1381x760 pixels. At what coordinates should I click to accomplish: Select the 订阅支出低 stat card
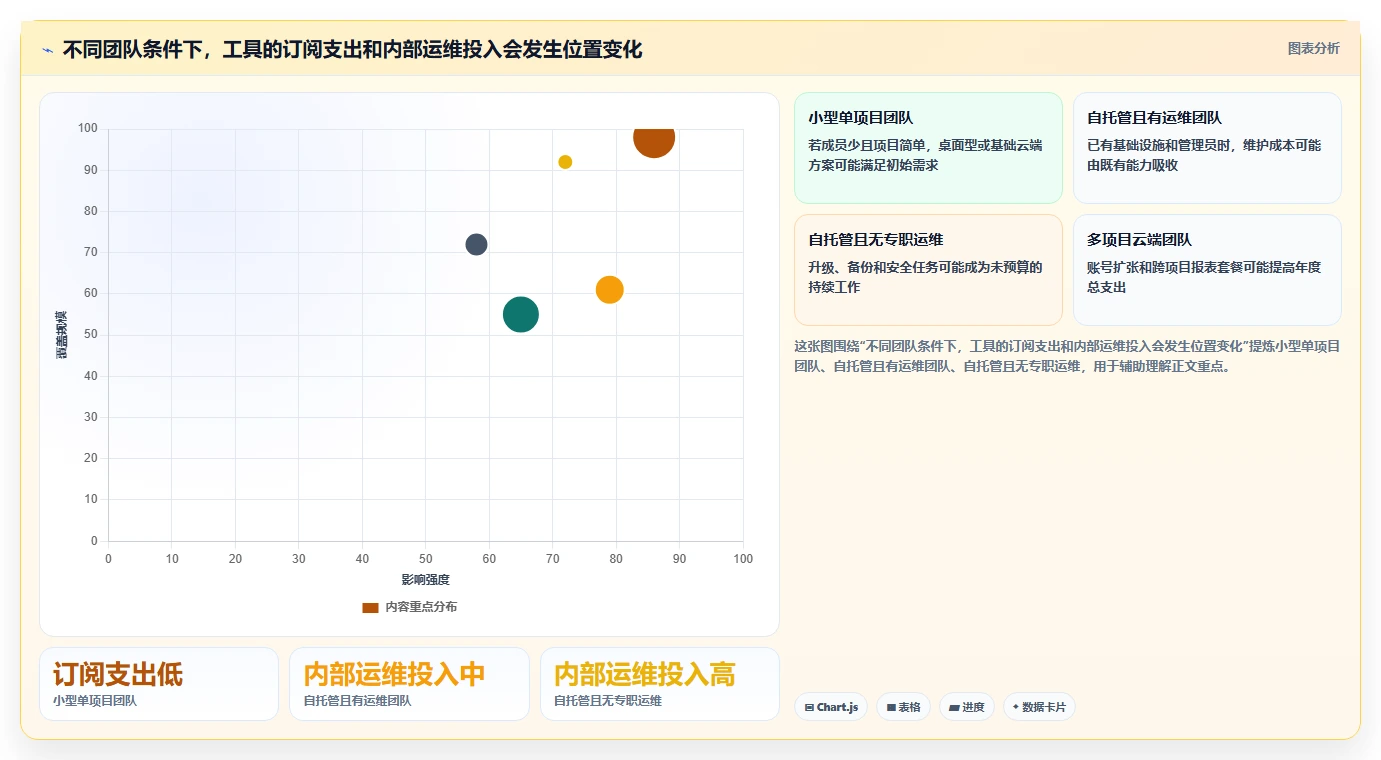159,684
